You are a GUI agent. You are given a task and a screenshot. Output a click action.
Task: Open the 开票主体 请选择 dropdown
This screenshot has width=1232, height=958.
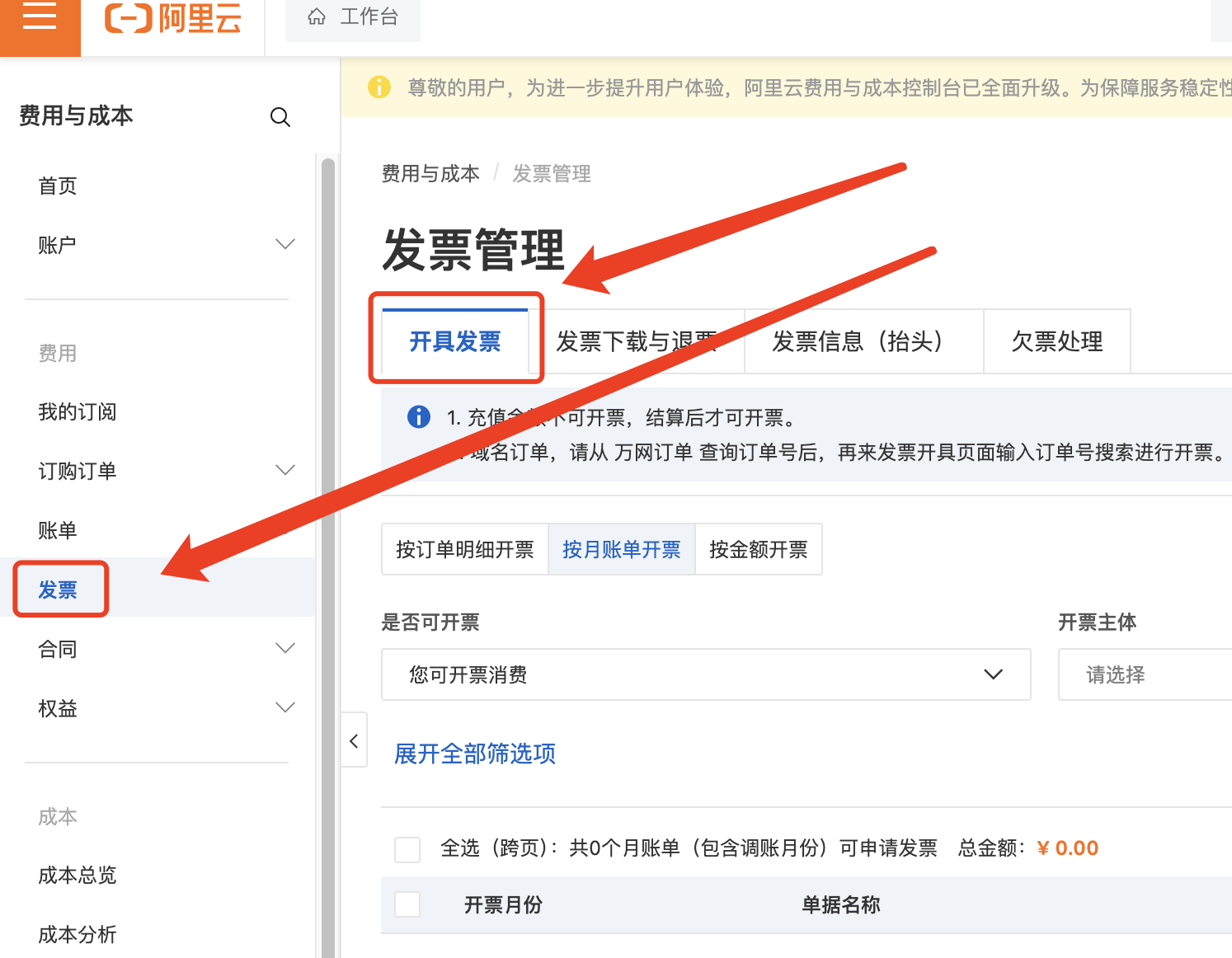pyautogui.click(x=1145, y=674)
